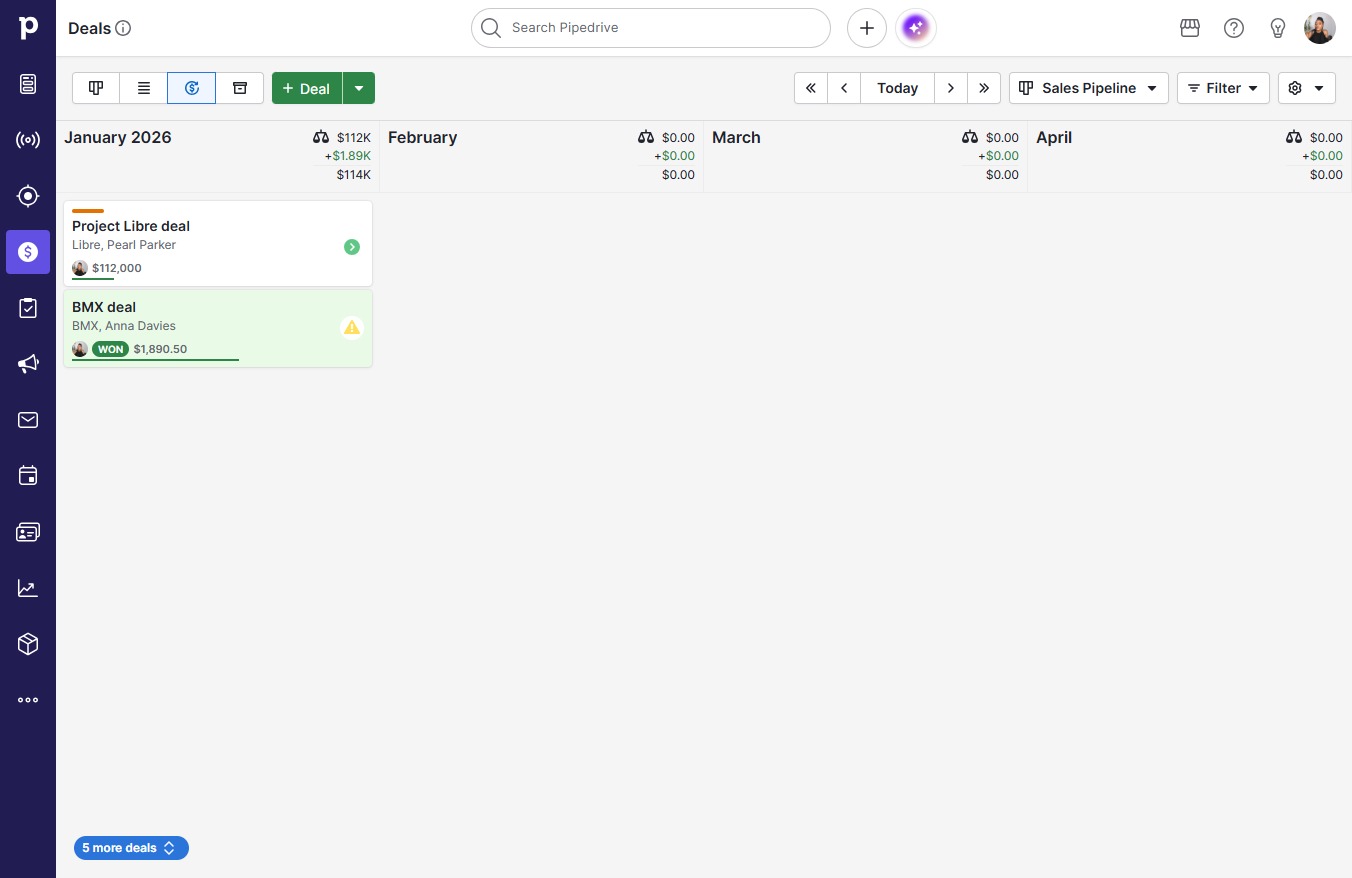This screenshot has height=878, width=1352.
Task: Open Contacts card icon in sidebar
Action: tap(28, 532)
